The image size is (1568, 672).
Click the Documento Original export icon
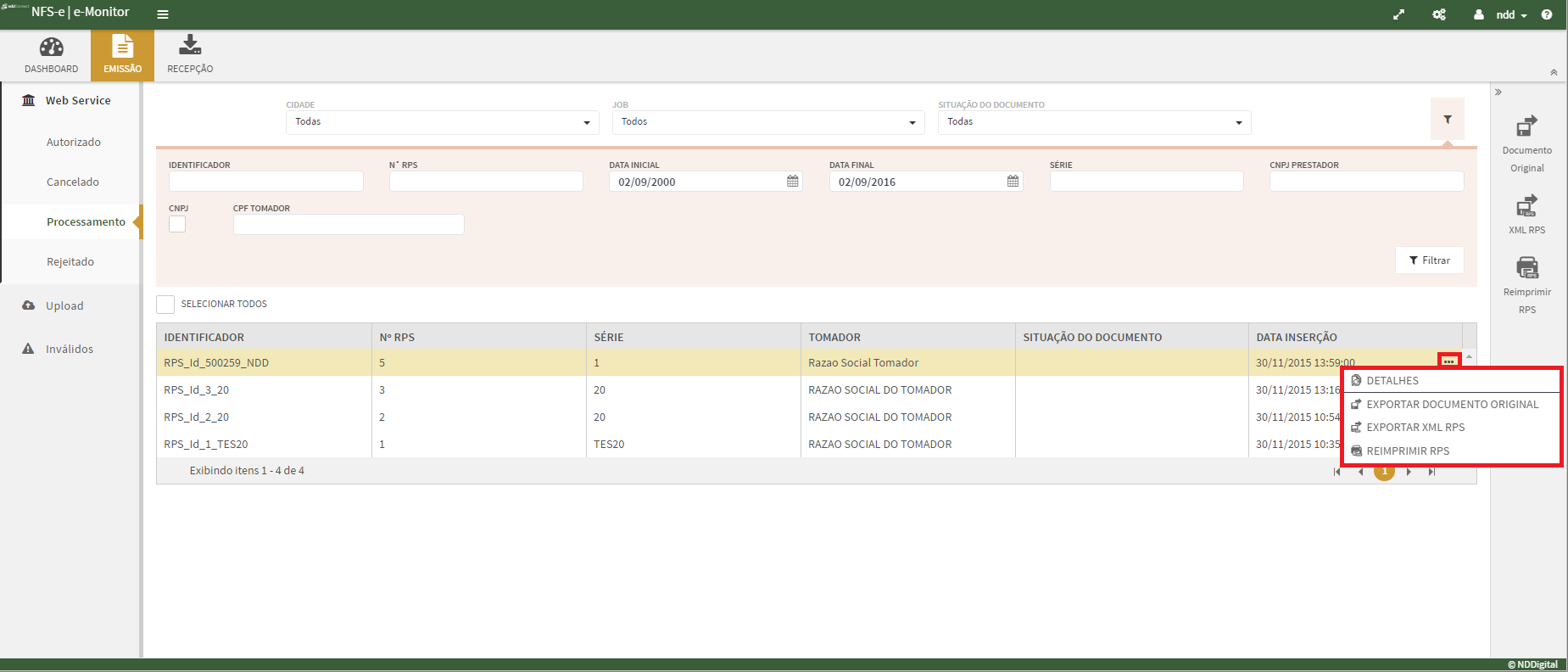[x=1526, y=126]
